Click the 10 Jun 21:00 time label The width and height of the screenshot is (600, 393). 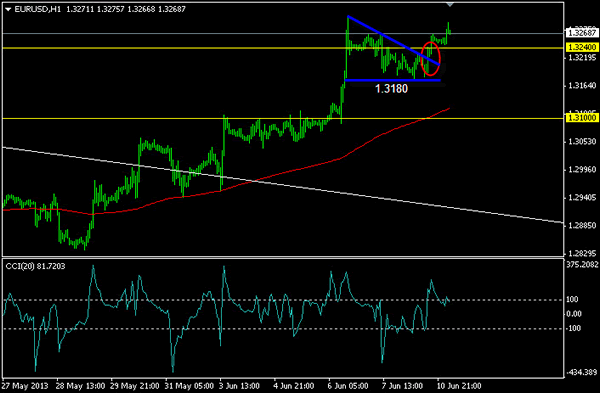tap(459, 386)
